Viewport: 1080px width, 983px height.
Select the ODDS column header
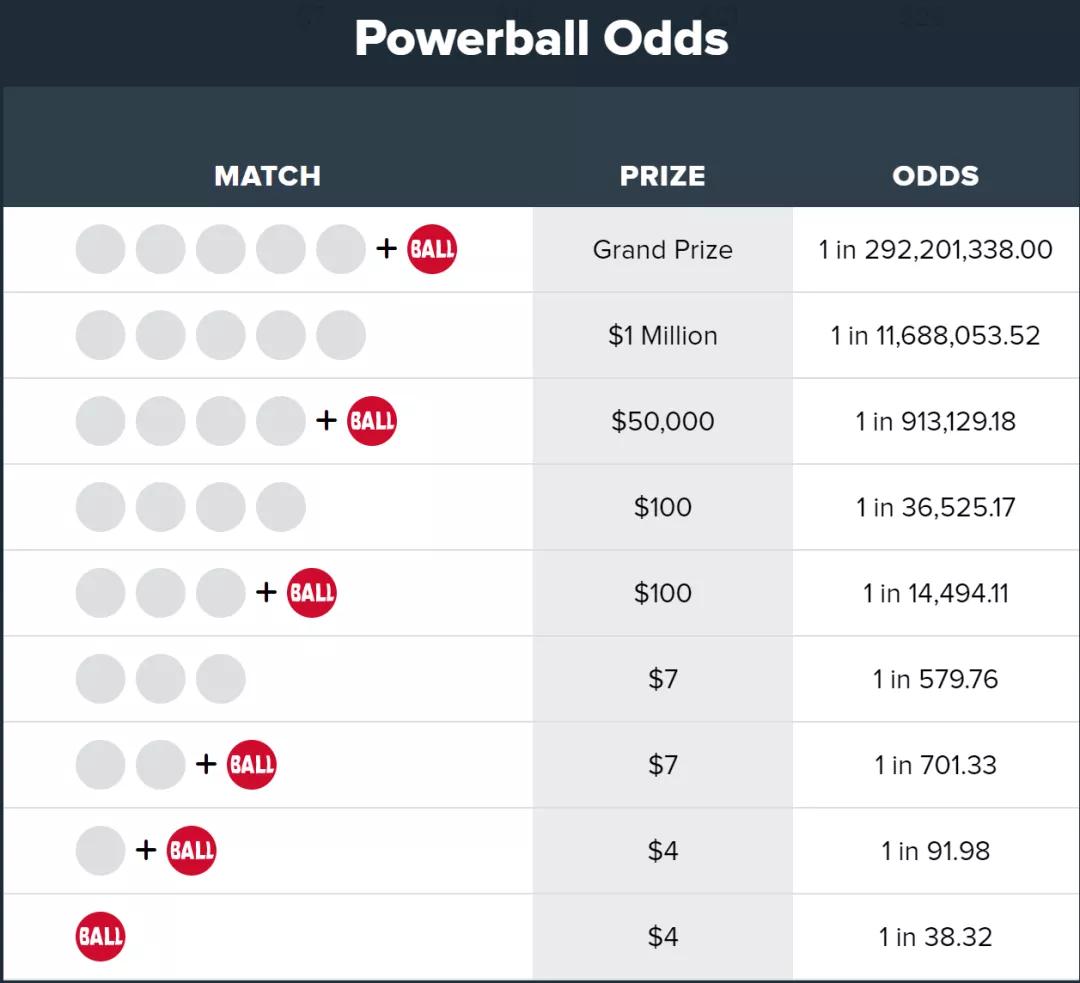tap(935, 176)
